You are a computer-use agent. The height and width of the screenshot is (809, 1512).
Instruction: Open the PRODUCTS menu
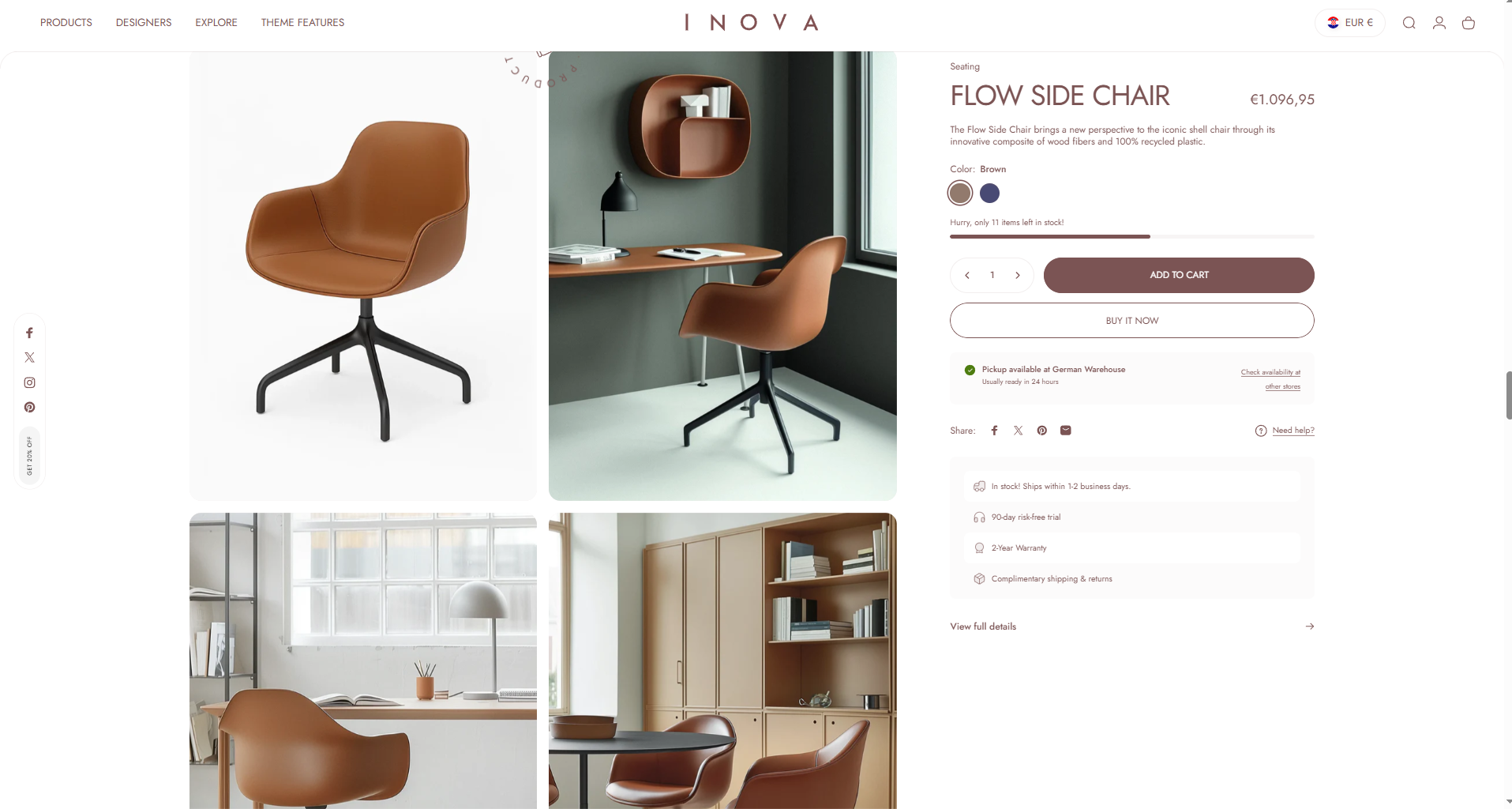[x=66, y=23]
